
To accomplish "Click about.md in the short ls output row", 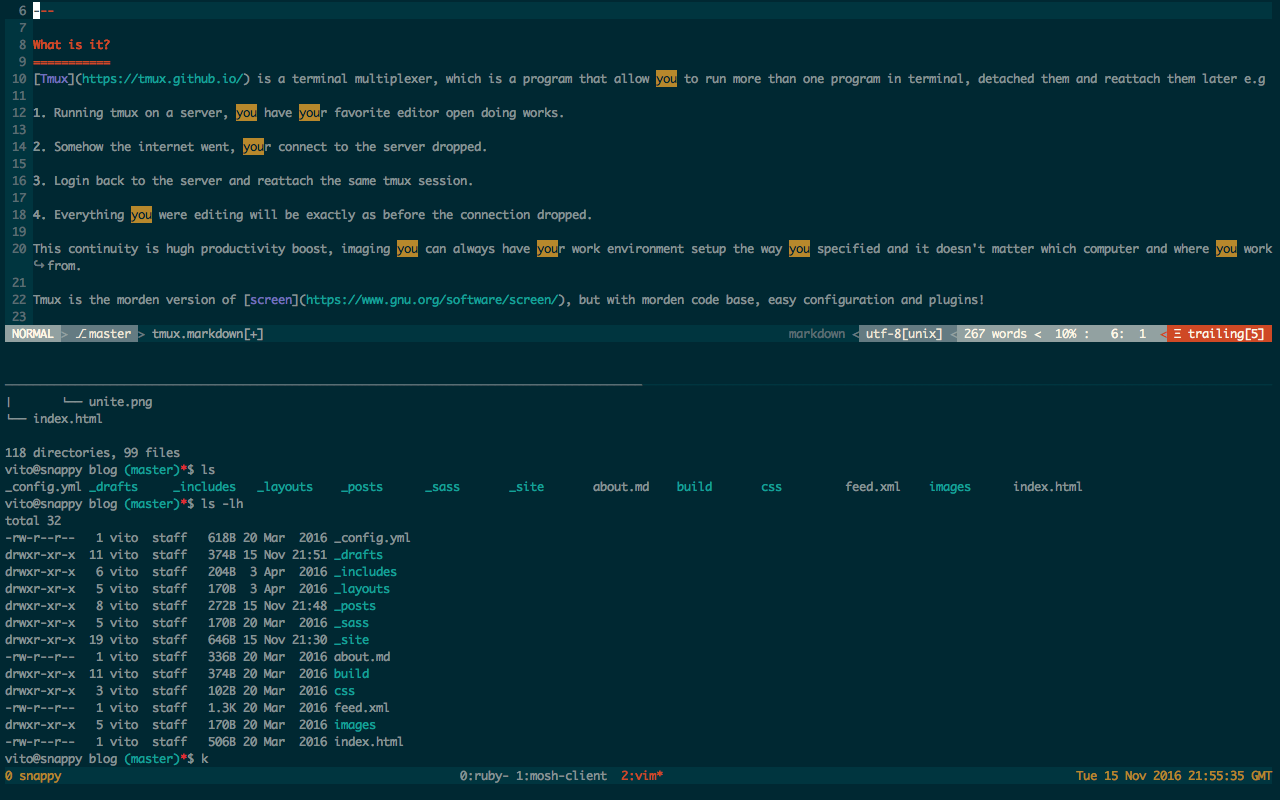I will coord(621,487).
